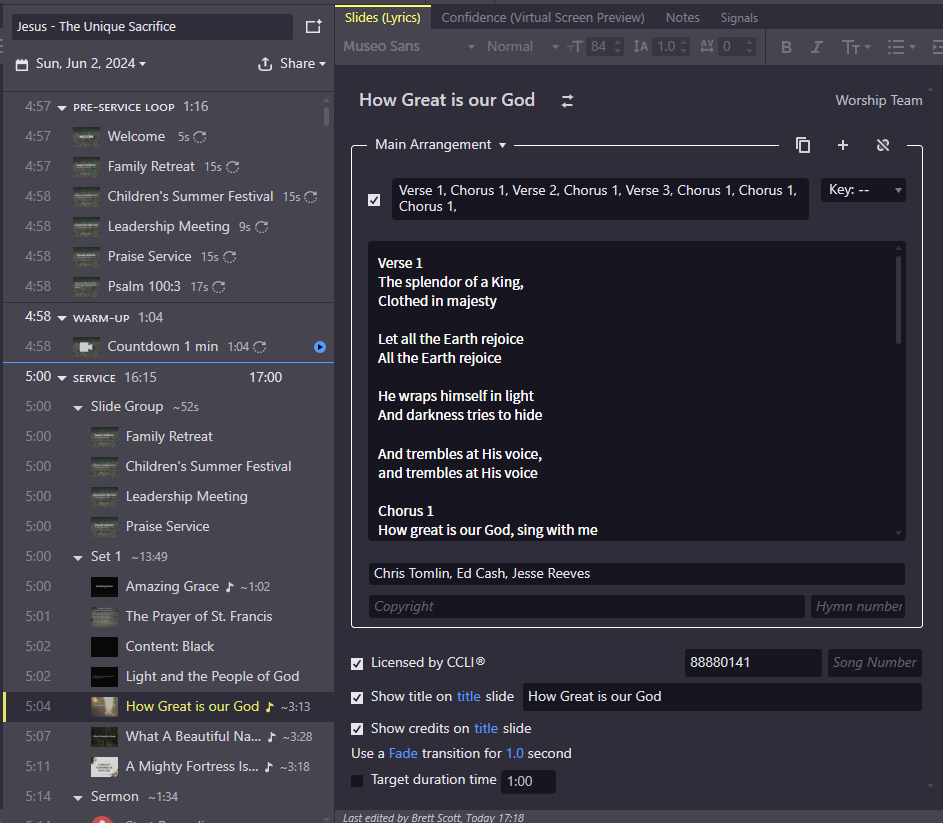This screenshot has height=823, width=943.
Task: Click the new presentation icon beside the title field
Action: tap(313, 26)
